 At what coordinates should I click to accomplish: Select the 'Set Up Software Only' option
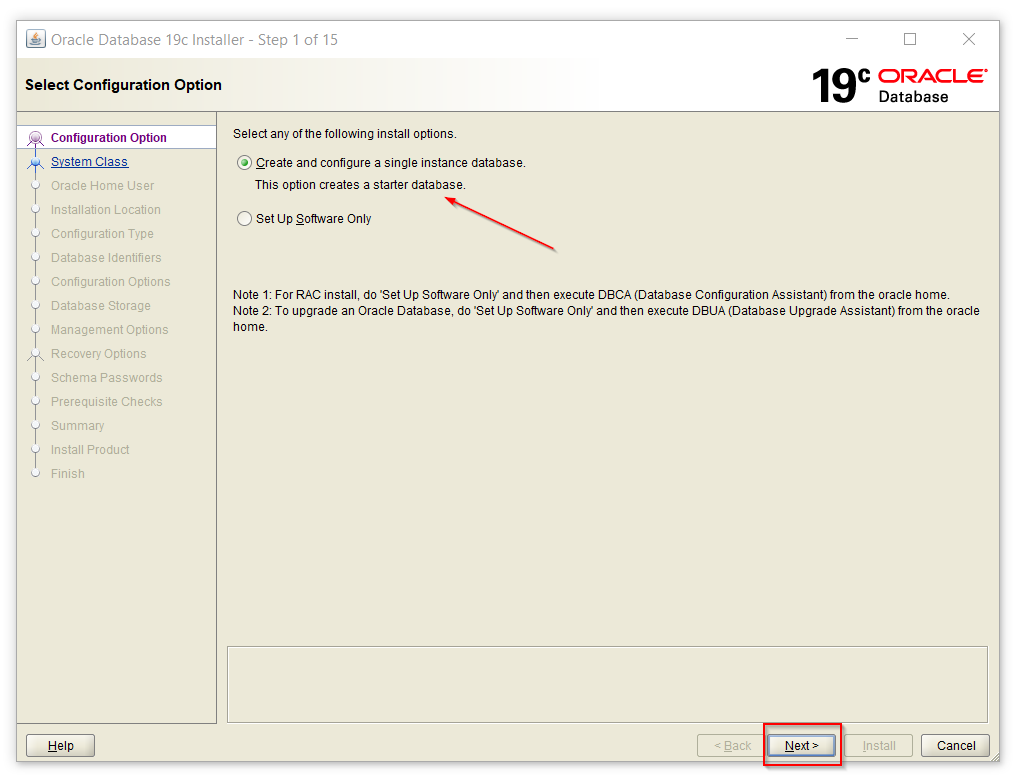pos(245,219)
